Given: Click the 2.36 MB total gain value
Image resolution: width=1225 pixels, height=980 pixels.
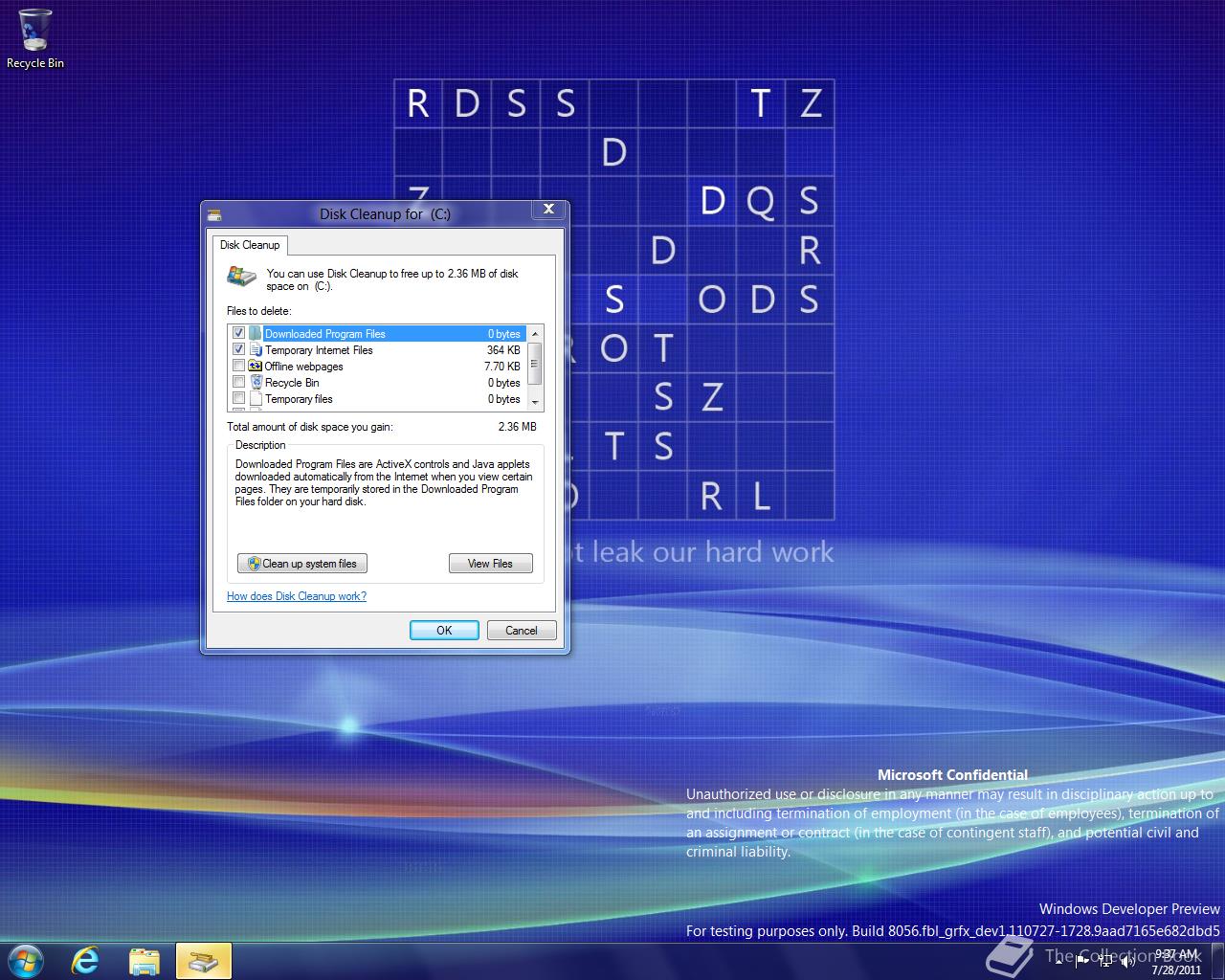Looking at the screenshot, I should [x=517, y=427].
